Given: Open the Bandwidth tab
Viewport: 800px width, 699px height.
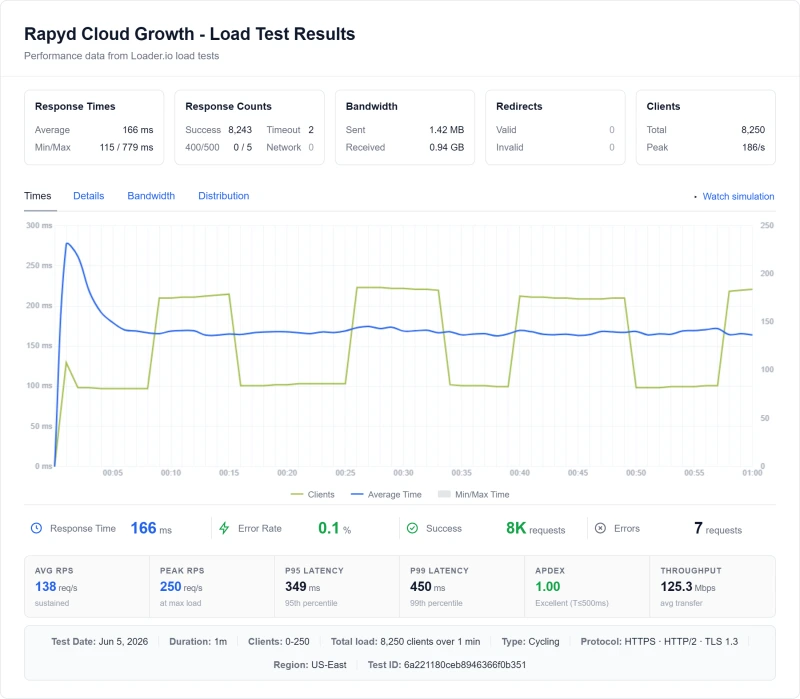Looking at the screenshot, I should (x=151, y=196).
